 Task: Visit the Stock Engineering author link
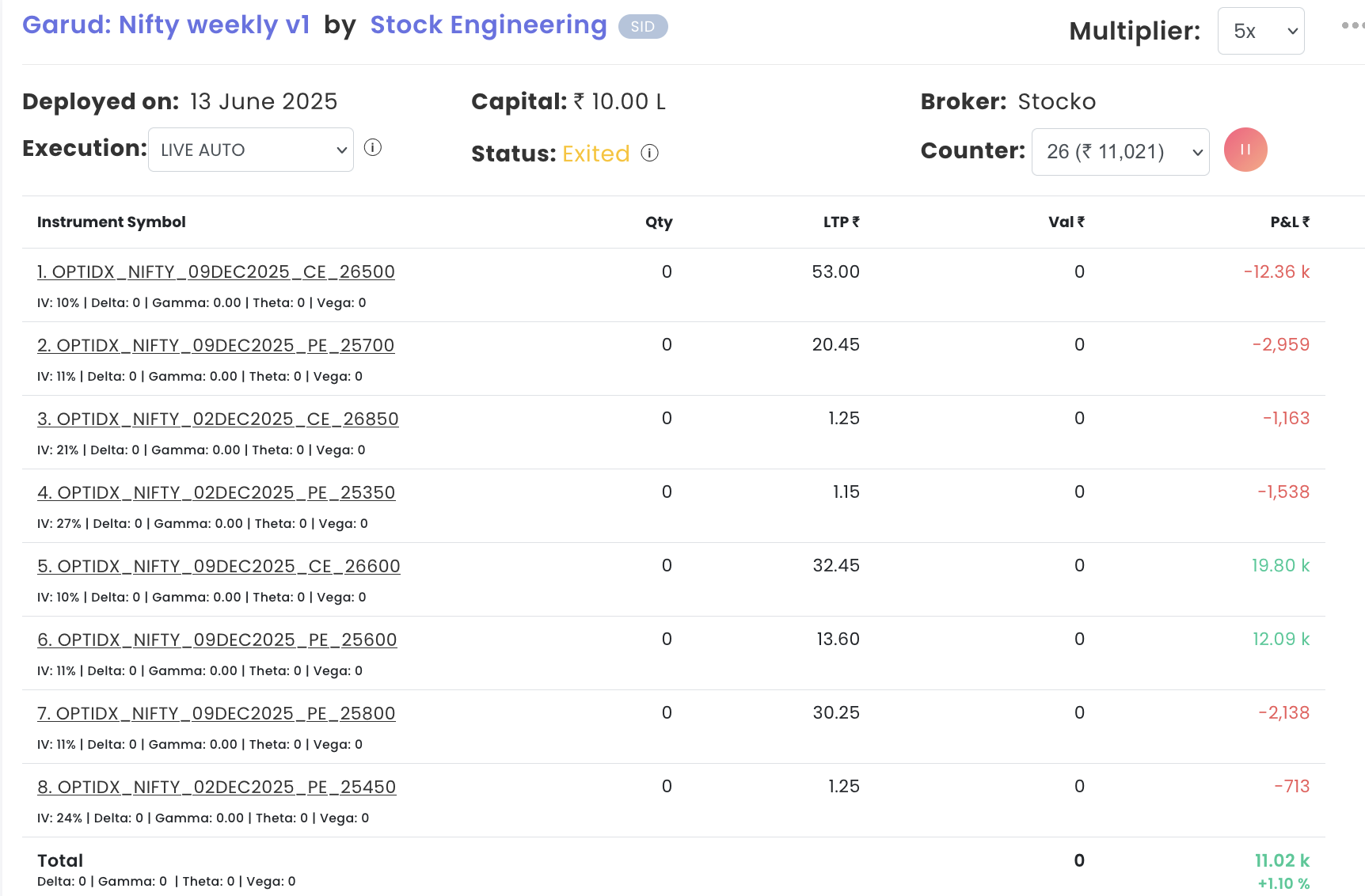(488, 25)
